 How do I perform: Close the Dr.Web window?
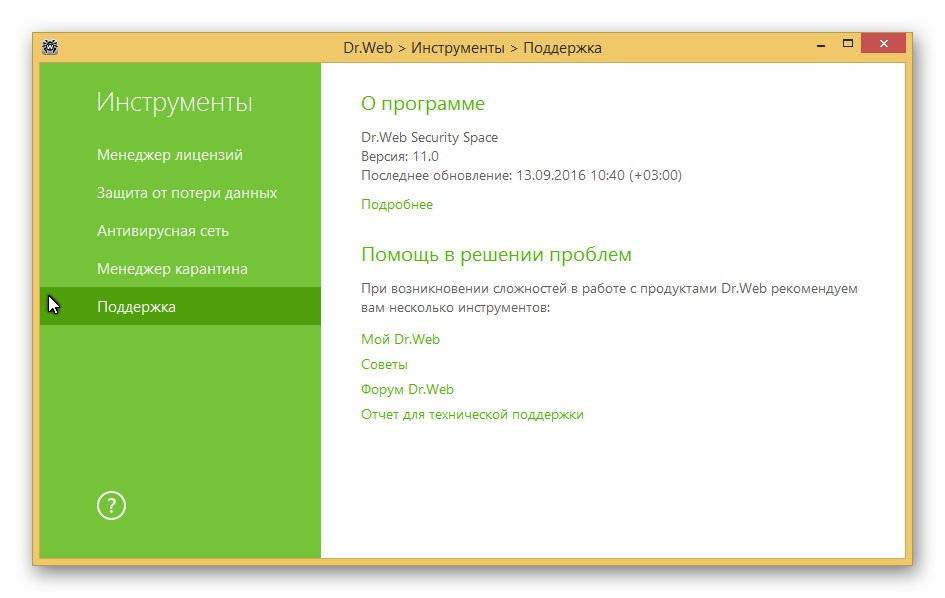click(x=884, y=43)
